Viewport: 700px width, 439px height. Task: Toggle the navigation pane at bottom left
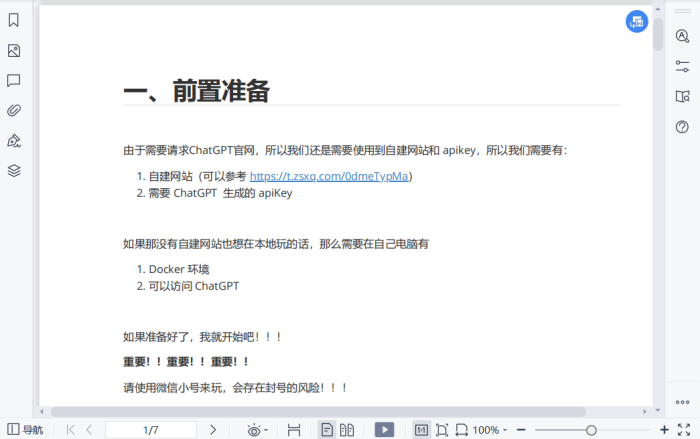(x=25, y=430)
